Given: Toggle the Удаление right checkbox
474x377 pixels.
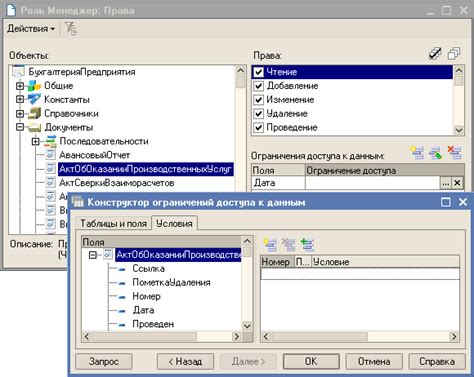Looking at the screenshot, I should 259,114.
